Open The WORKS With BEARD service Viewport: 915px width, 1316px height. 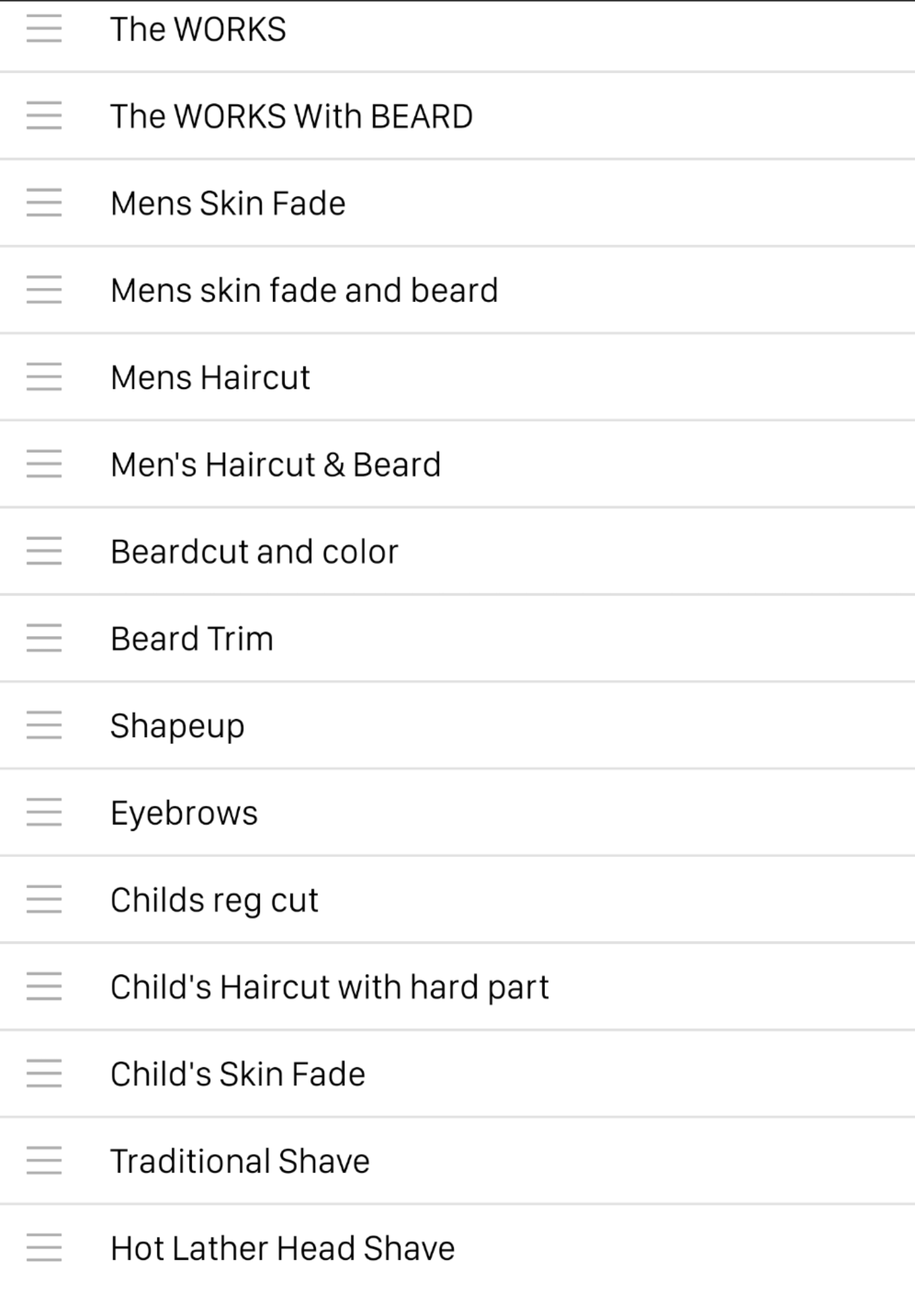click(x=291, y=116)
